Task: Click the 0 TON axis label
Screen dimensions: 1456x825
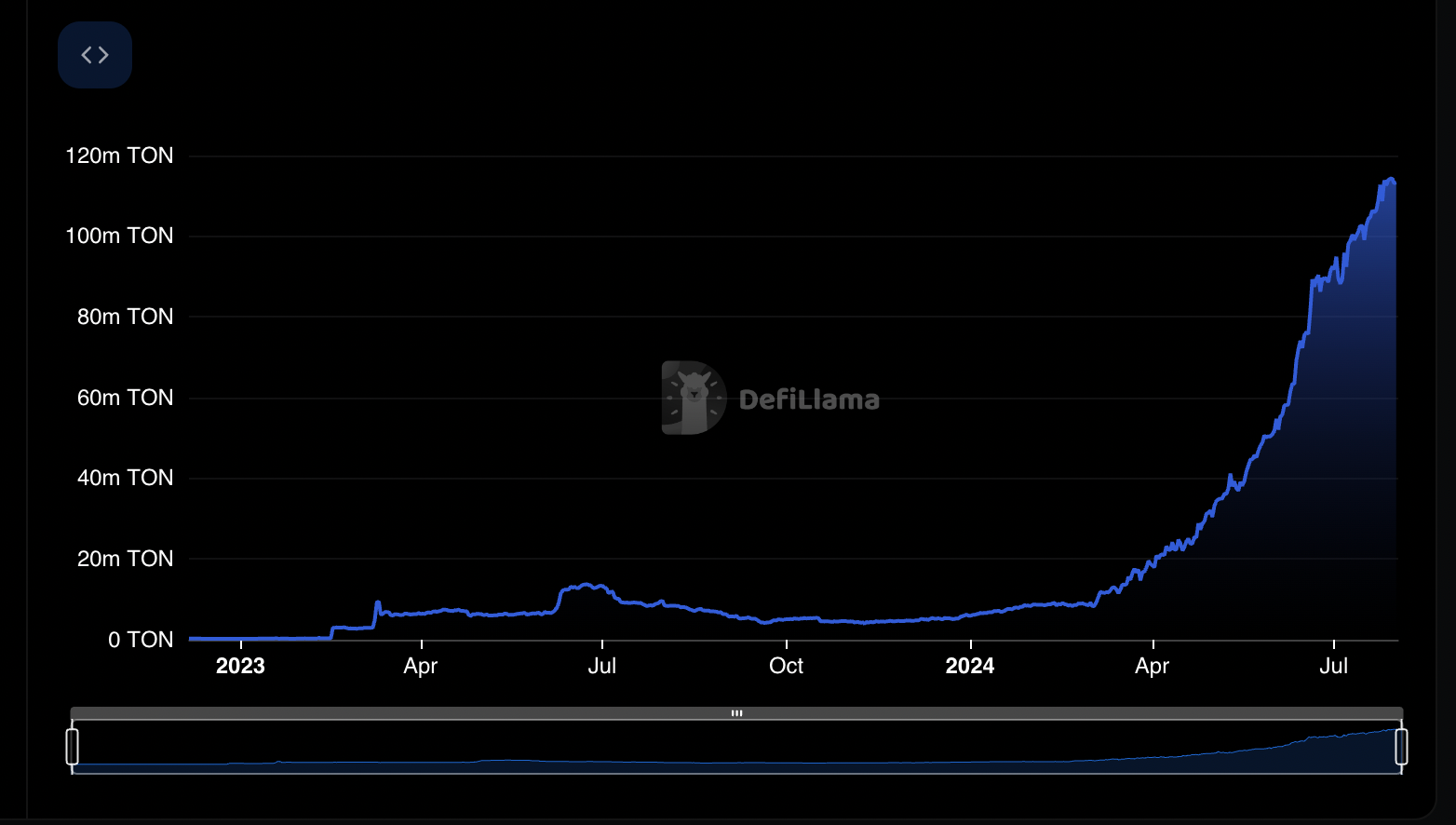Action: point(141,640)
